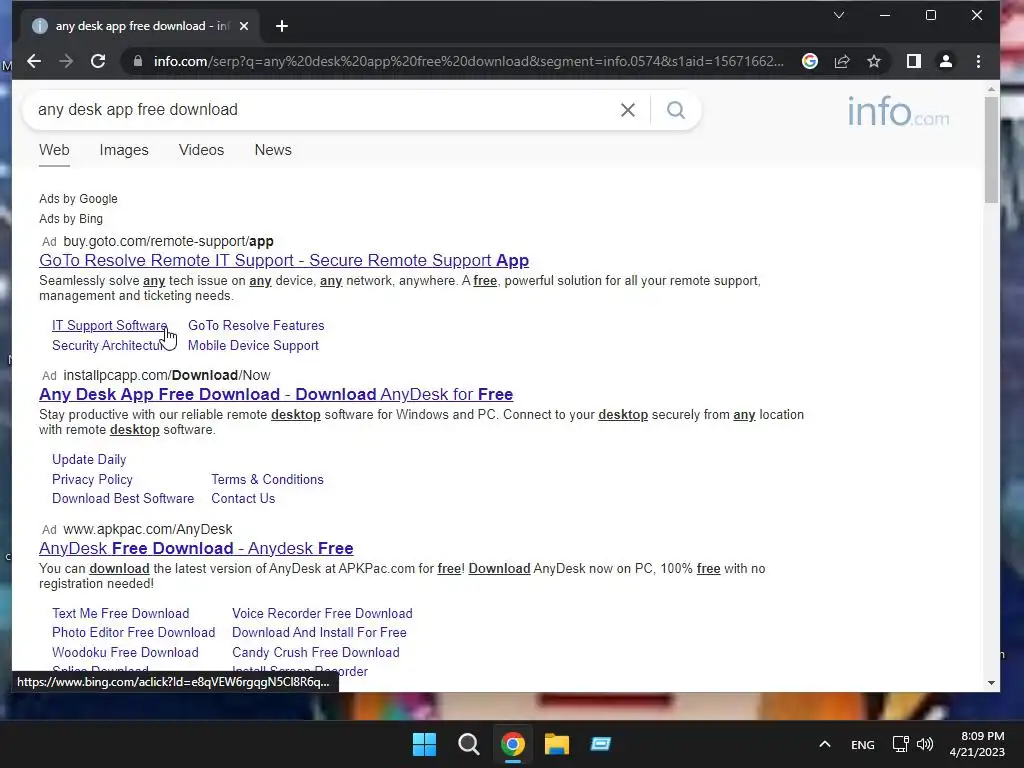Open Mobile Device Support link

point(253,345)
